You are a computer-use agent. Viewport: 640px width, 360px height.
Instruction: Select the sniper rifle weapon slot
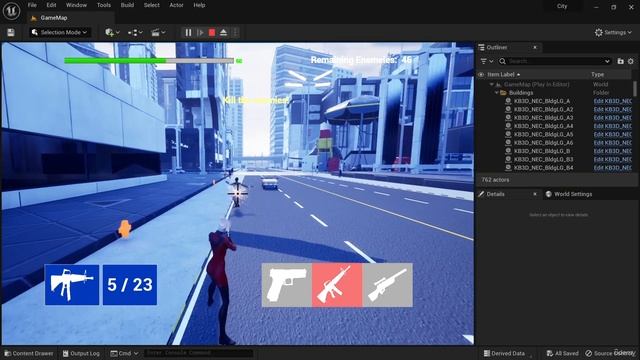tap(387, 285)
